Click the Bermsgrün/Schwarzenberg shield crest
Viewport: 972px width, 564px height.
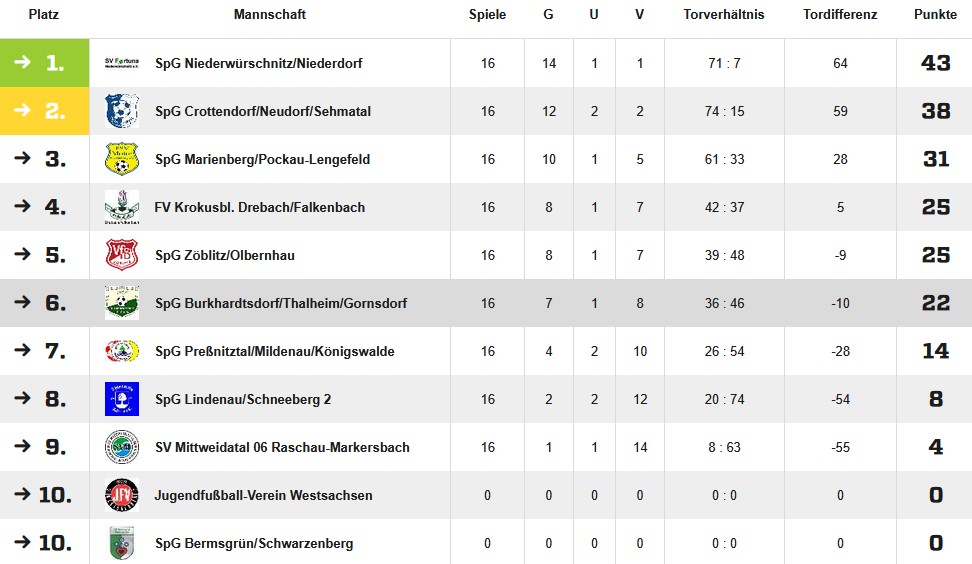122,543
